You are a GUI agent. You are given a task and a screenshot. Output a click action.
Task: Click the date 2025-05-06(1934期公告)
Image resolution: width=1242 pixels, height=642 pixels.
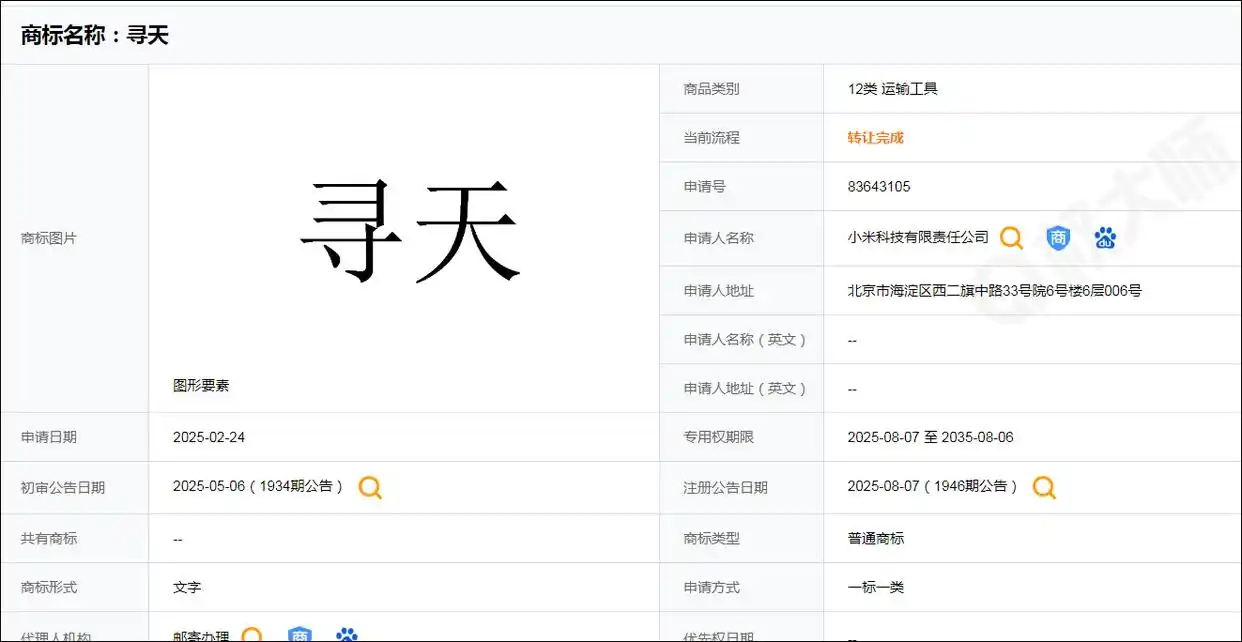[x=258, y=487]
